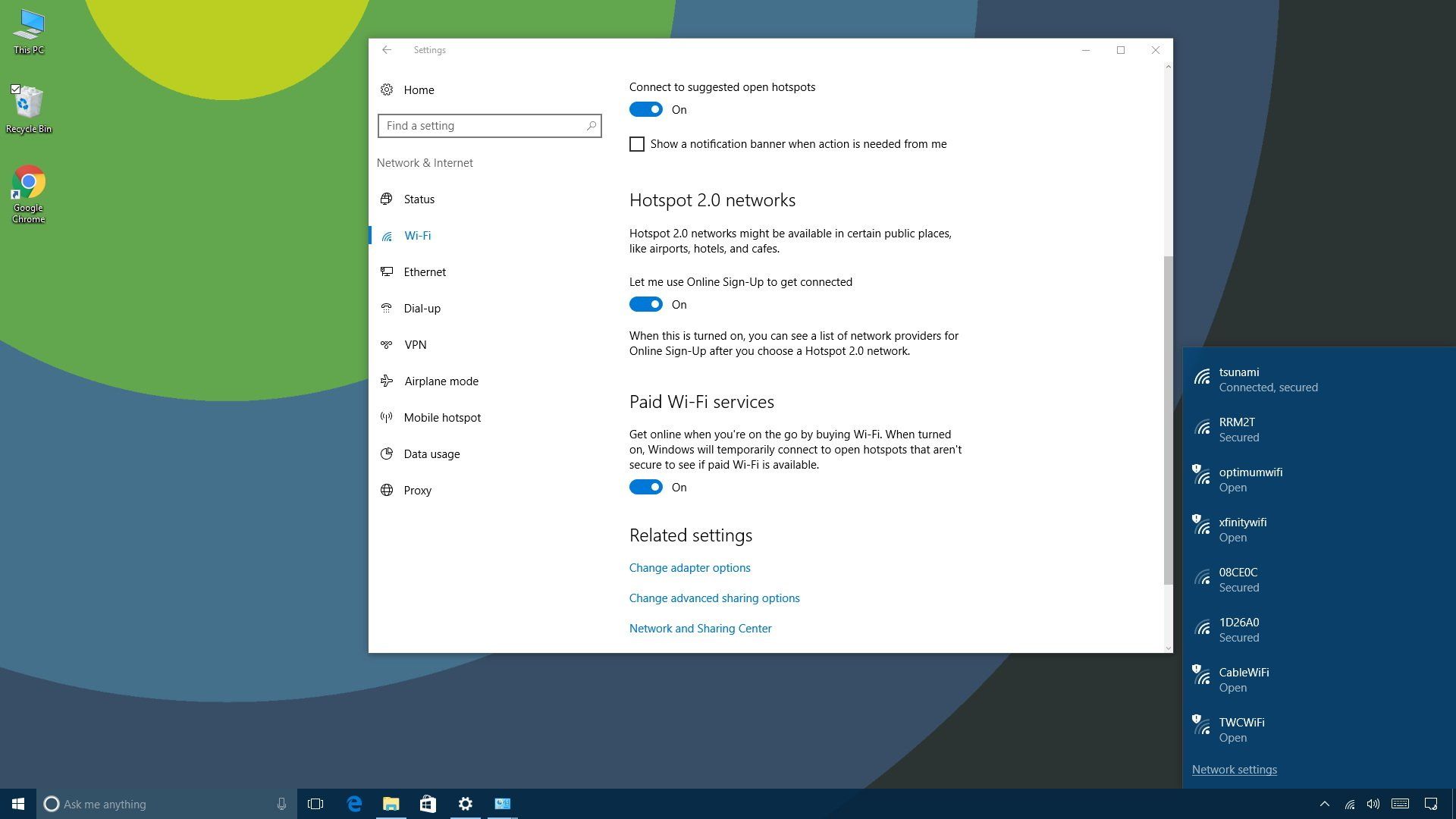The height and width of the screenshot is (819, 1456).
Task: Check the notification banner checkbox
Action: 637,144
